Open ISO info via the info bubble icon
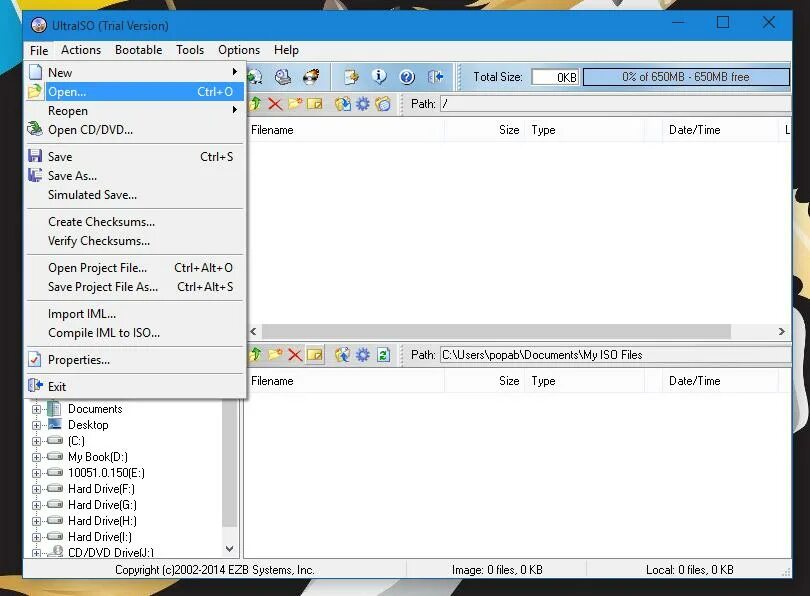Image resolution: width=810 pixels, height=596 pixels. (379, 77)
